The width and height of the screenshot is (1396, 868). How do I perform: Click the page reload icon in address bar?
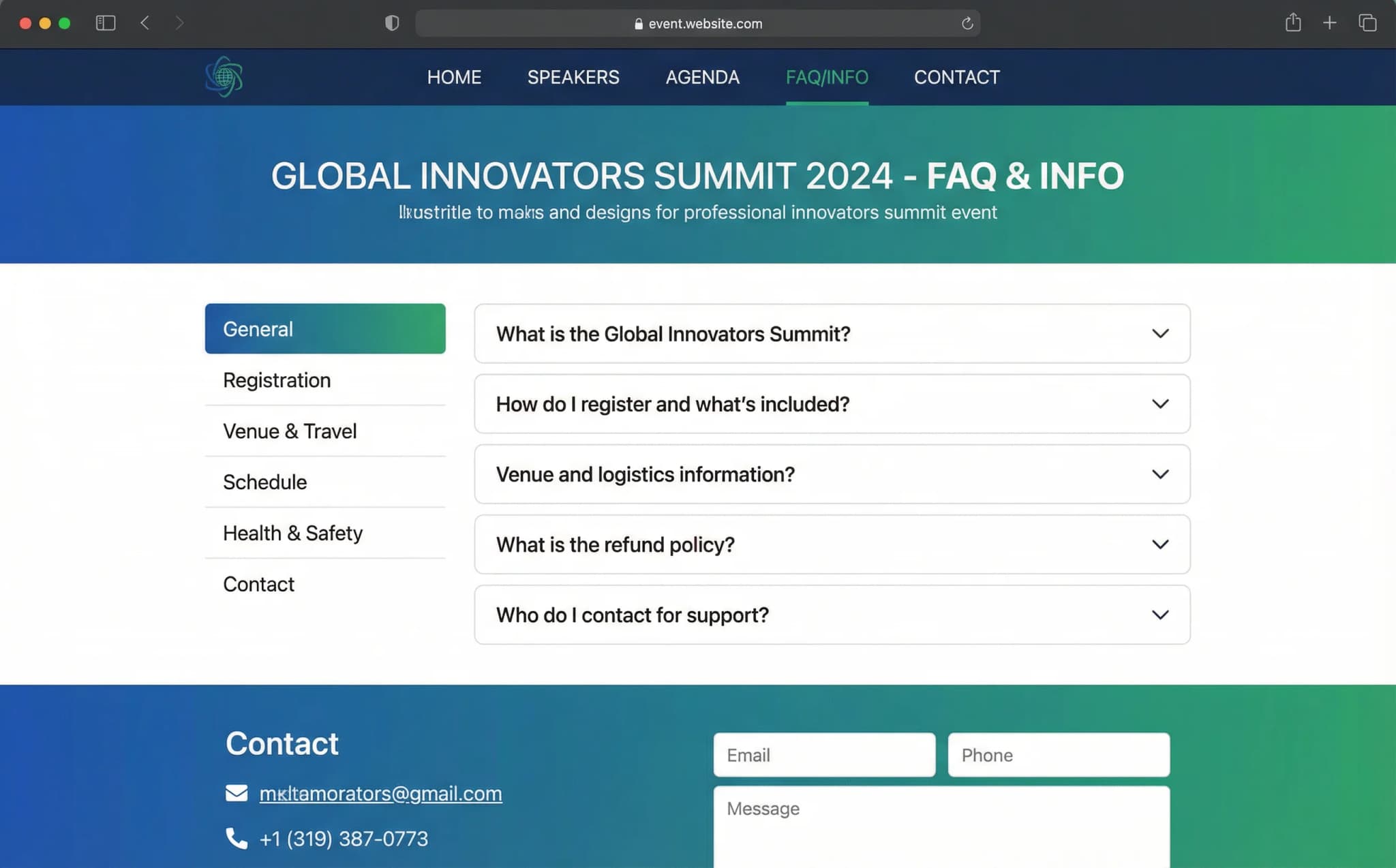pyautogui.click(x=967, y=22)
